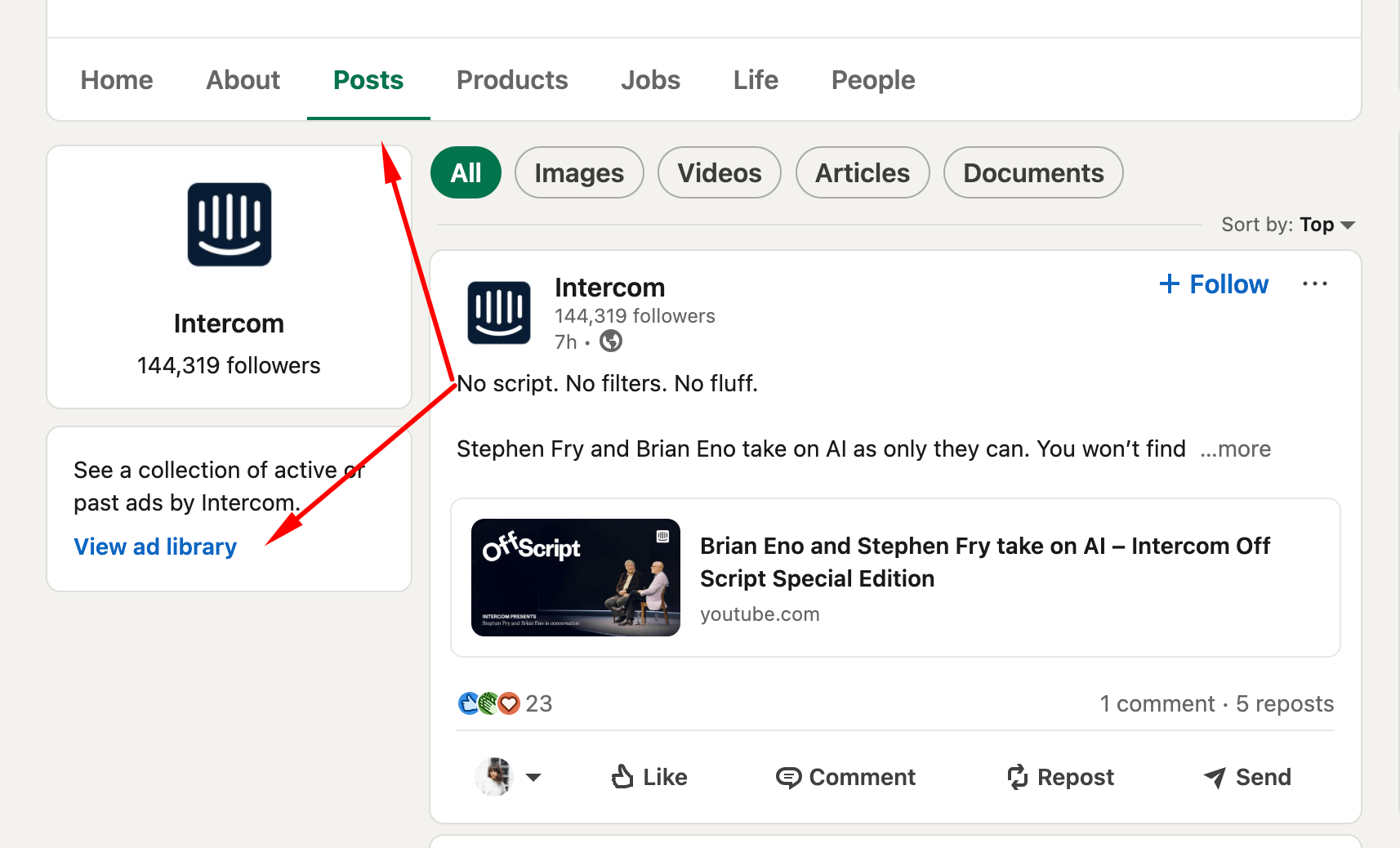Image resolution: width=1400 pixels, height=848 pixels.
Task: Expand post text with …more
Action: click(x=1235, y=449)
